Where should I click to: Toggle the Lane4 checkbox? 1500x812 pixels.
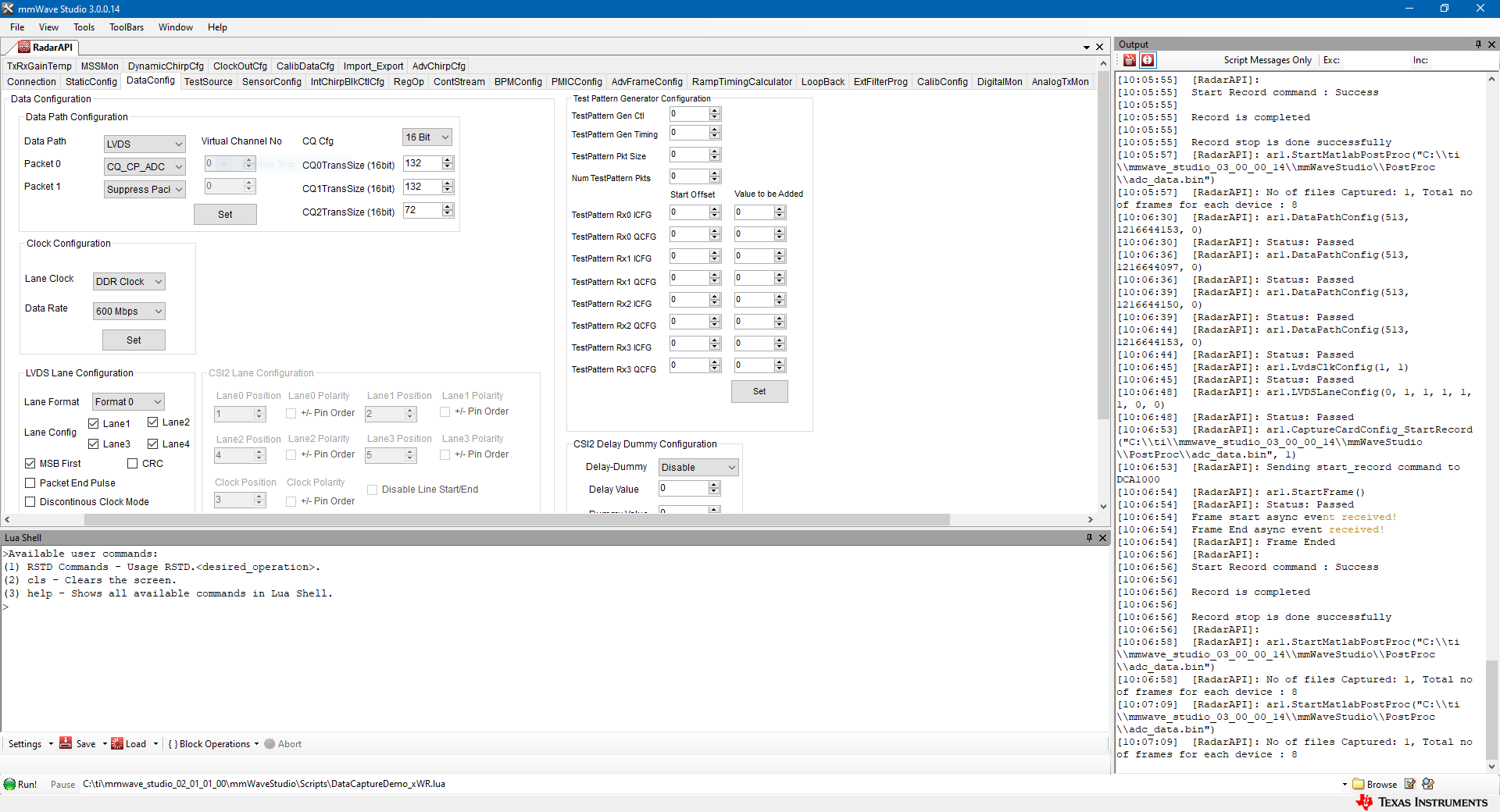[x=153, y=443]
